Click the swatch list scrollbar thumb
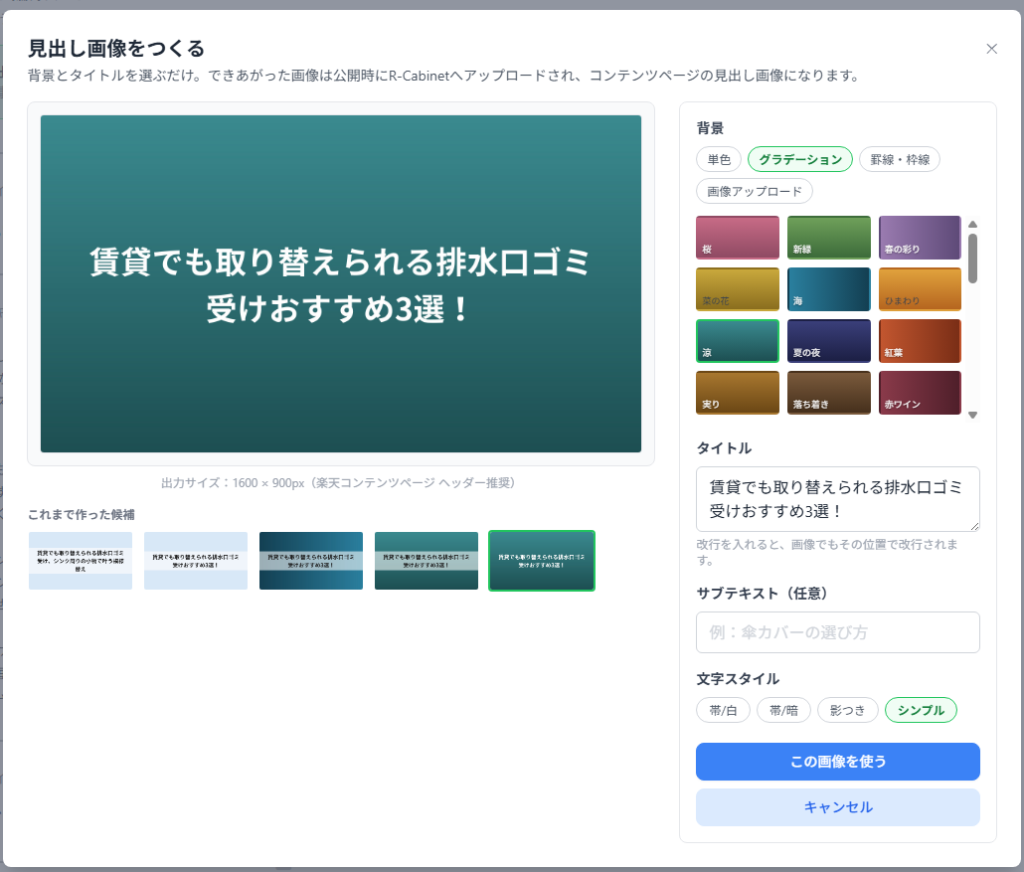 point(972,259)
